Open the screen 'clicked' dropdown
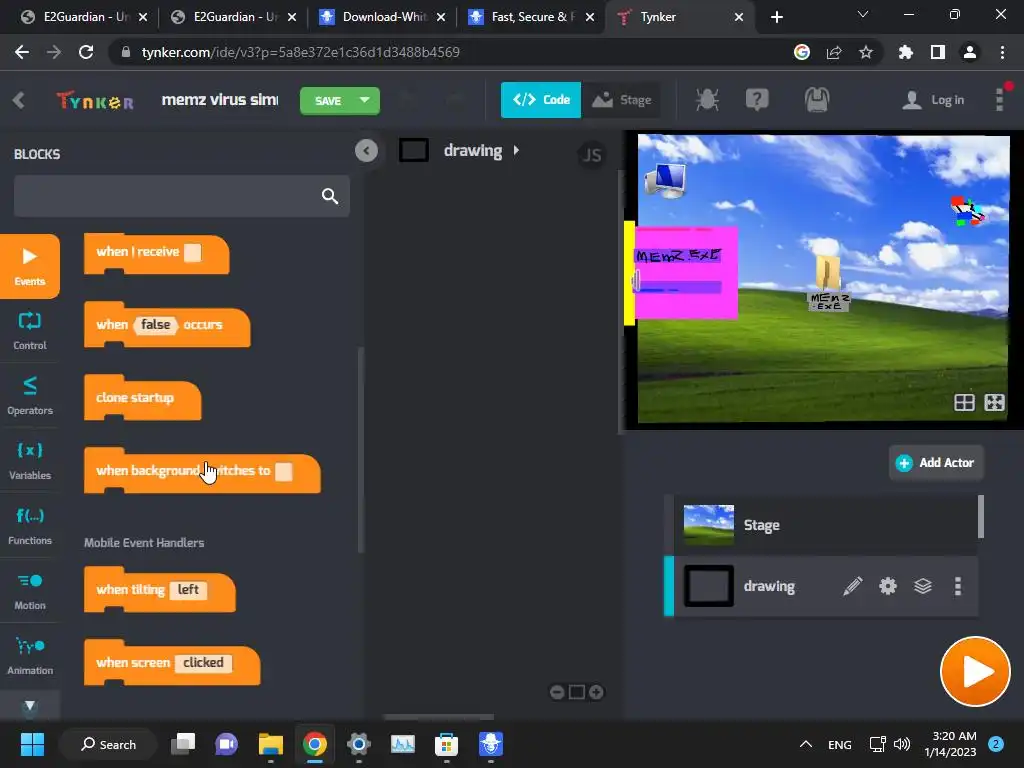This screenshot has height=768, width=1024. (202, 663)
